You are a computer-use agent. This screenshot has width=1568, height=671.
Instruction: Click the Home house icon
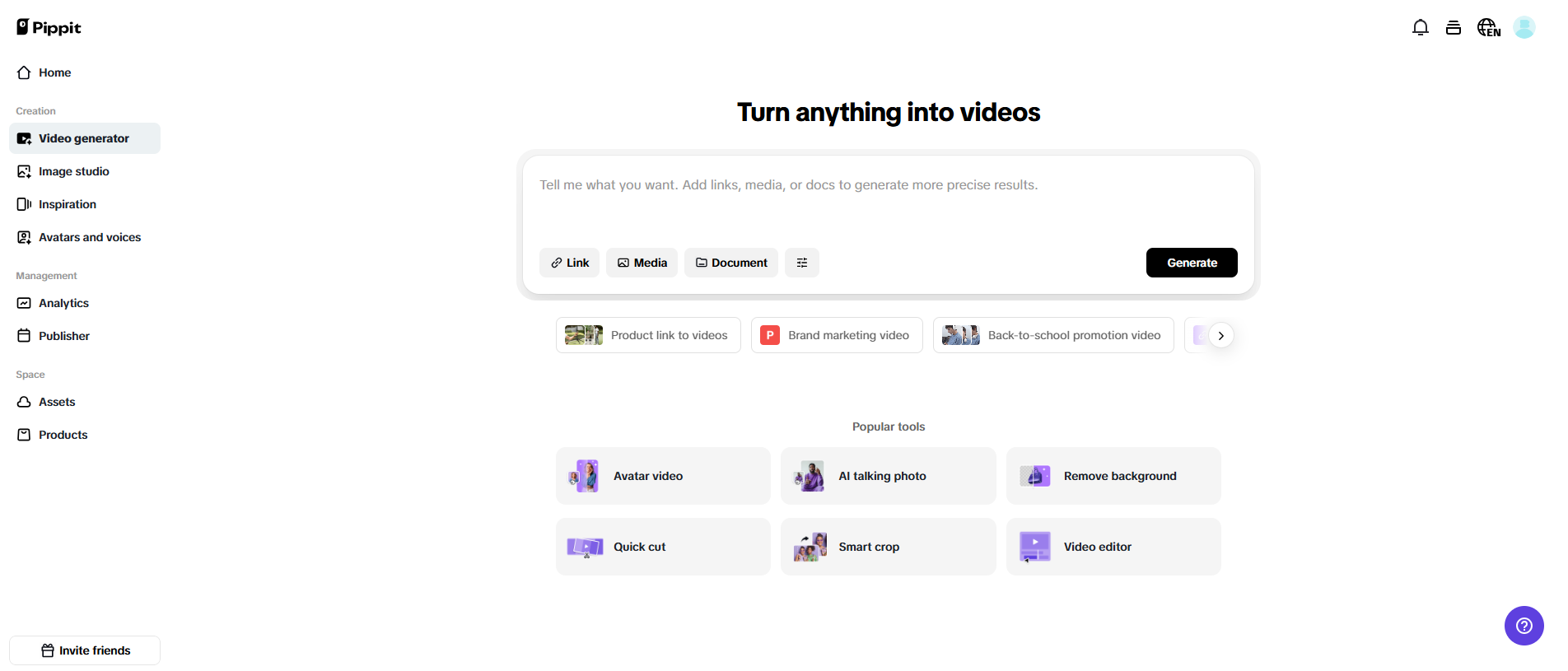[24, 72]
